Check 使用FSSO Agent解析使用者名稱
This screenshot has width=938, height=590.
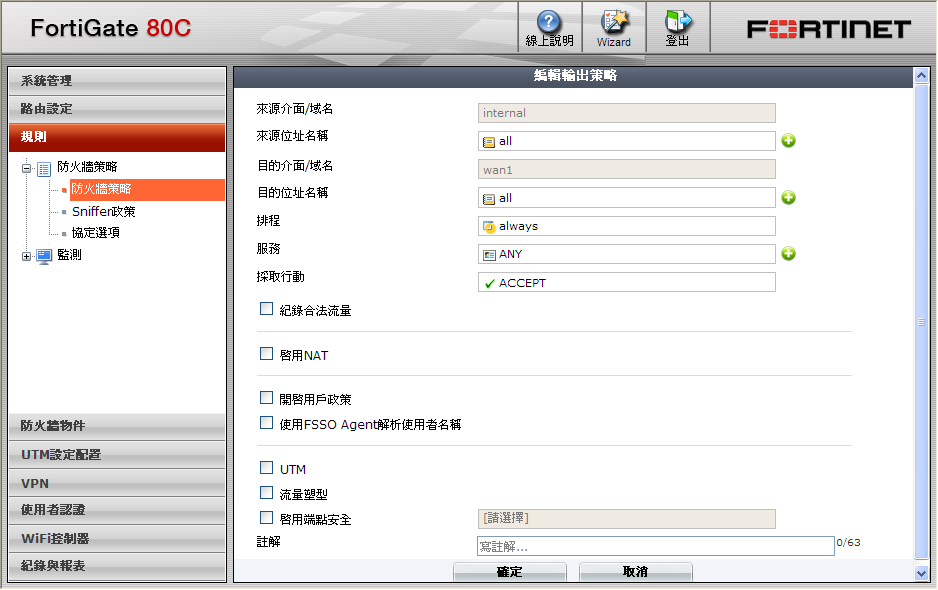pos(266,423)
